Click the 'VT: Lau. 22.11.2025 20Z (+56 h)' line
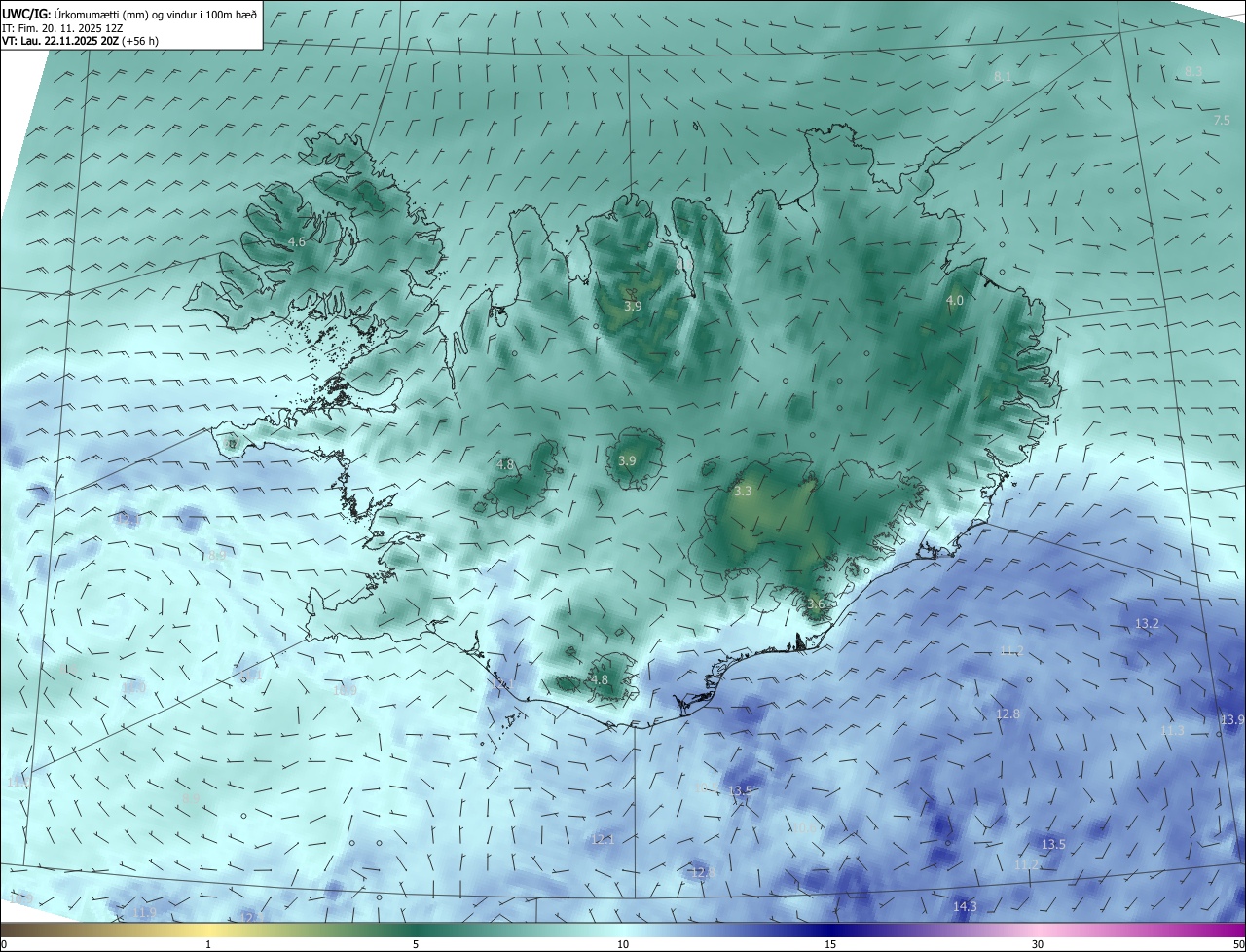1246x952 pixels. (x=81, y=41)
